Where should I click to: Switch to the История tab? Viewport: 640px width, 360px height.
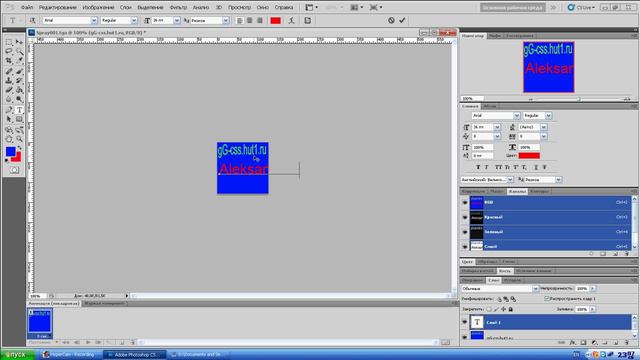[x=512, y=280]
